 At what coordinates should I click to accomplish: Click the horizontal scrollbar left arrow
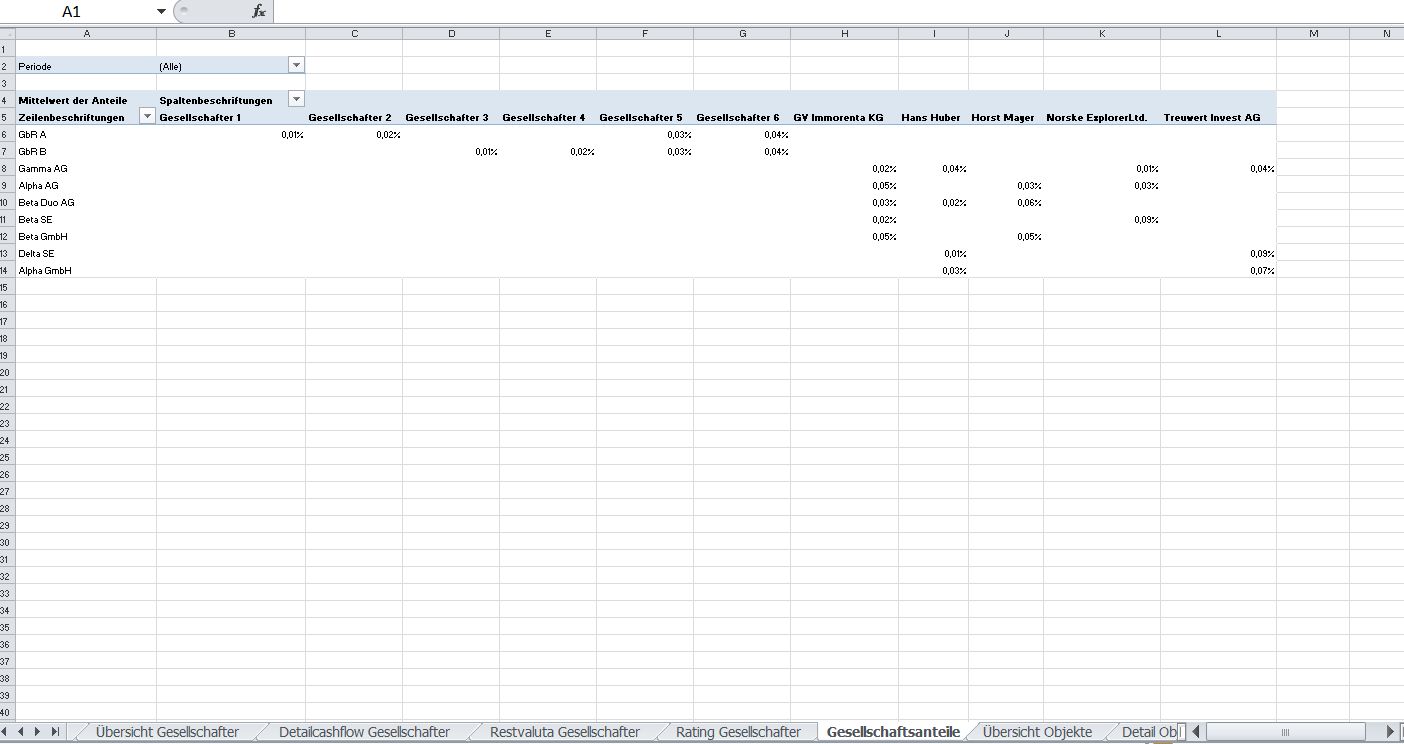(x=1196, y=732)
